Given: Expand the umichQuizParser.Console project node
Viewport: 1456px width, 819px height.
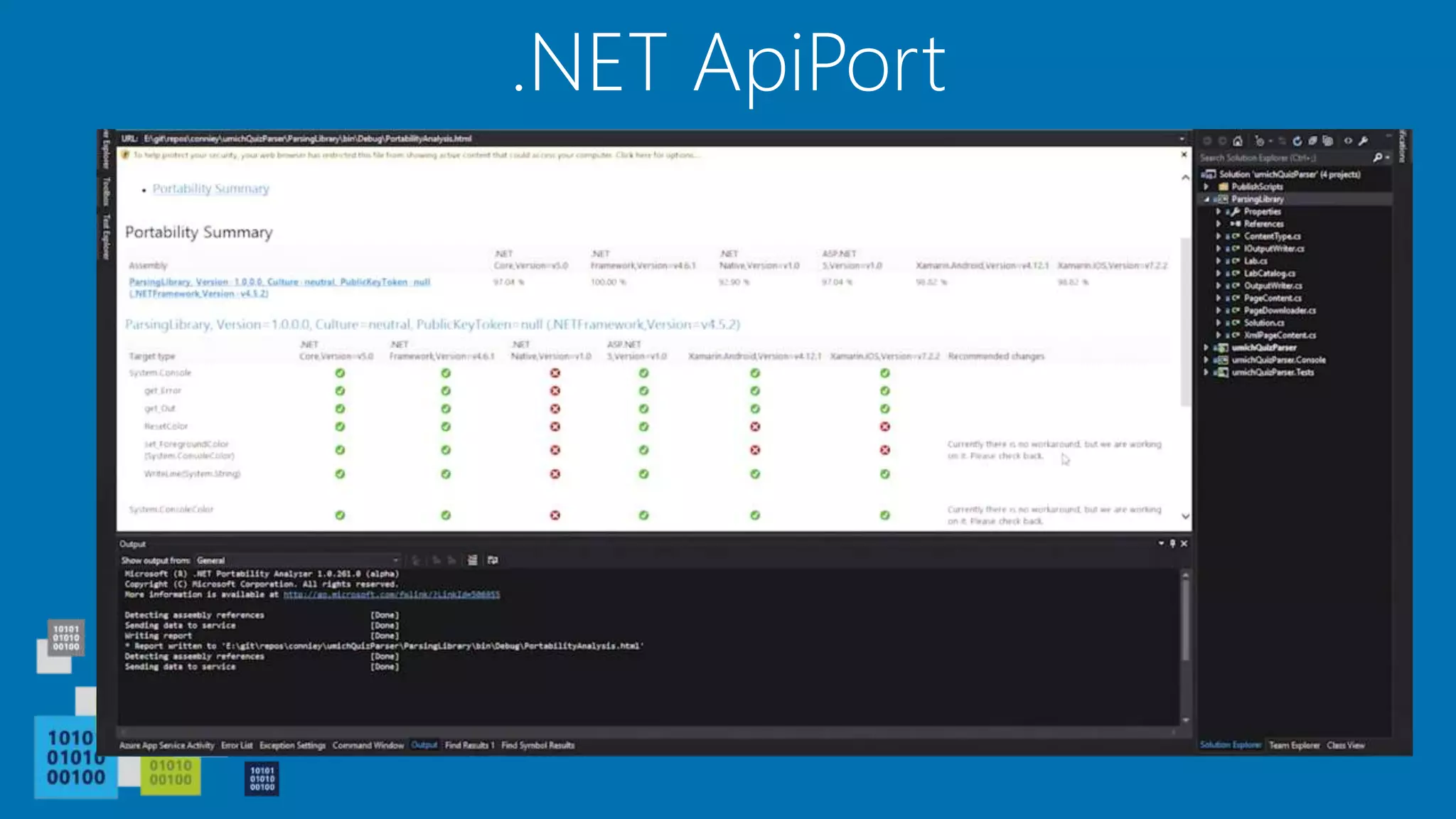Looking at the screenshot, I should tap(1206, 360).
